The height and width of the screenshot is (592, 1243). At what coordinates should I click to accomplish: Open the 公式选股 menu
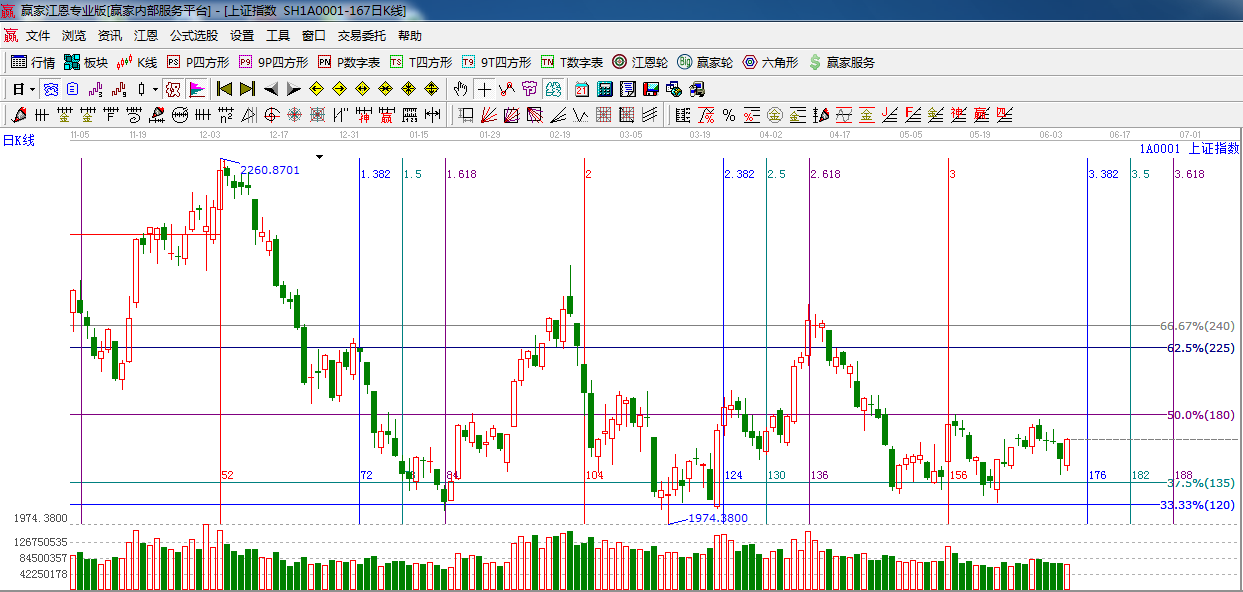[x=193, y=36]
